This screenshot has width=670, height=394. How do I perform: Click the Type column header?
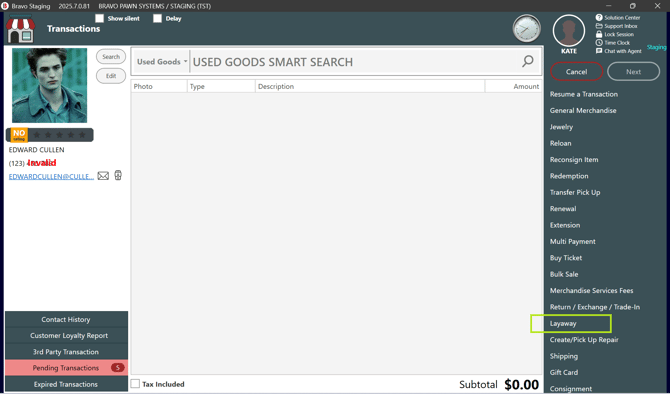point(221,86)
